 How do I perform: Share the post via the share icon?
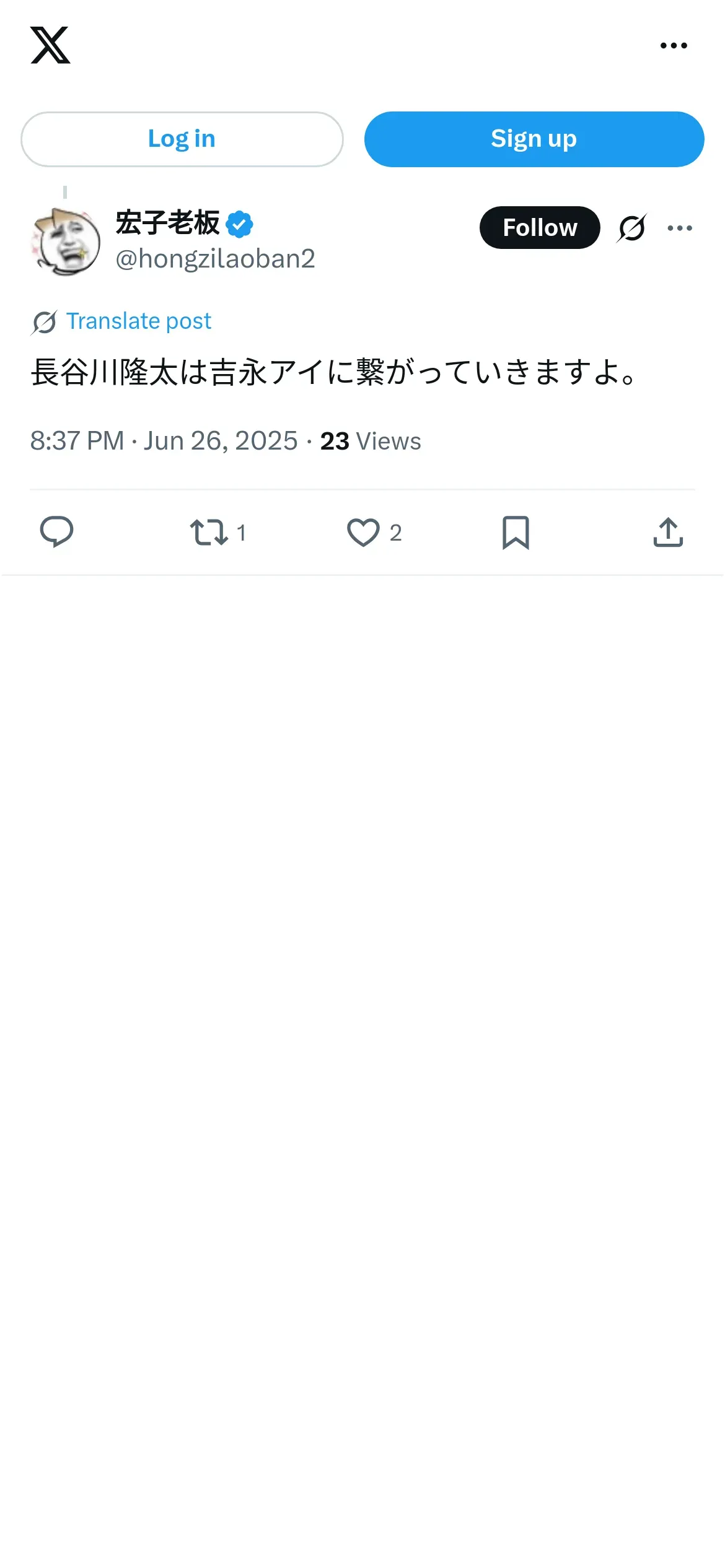pos(668,532)
